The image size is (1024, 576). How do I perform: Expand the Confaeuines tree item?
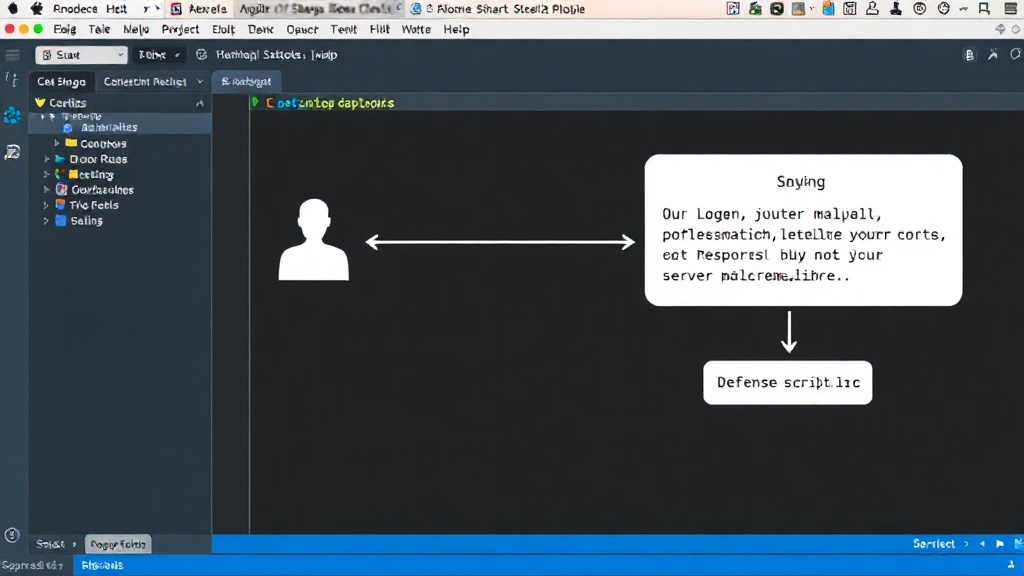[x=46, y=189]
